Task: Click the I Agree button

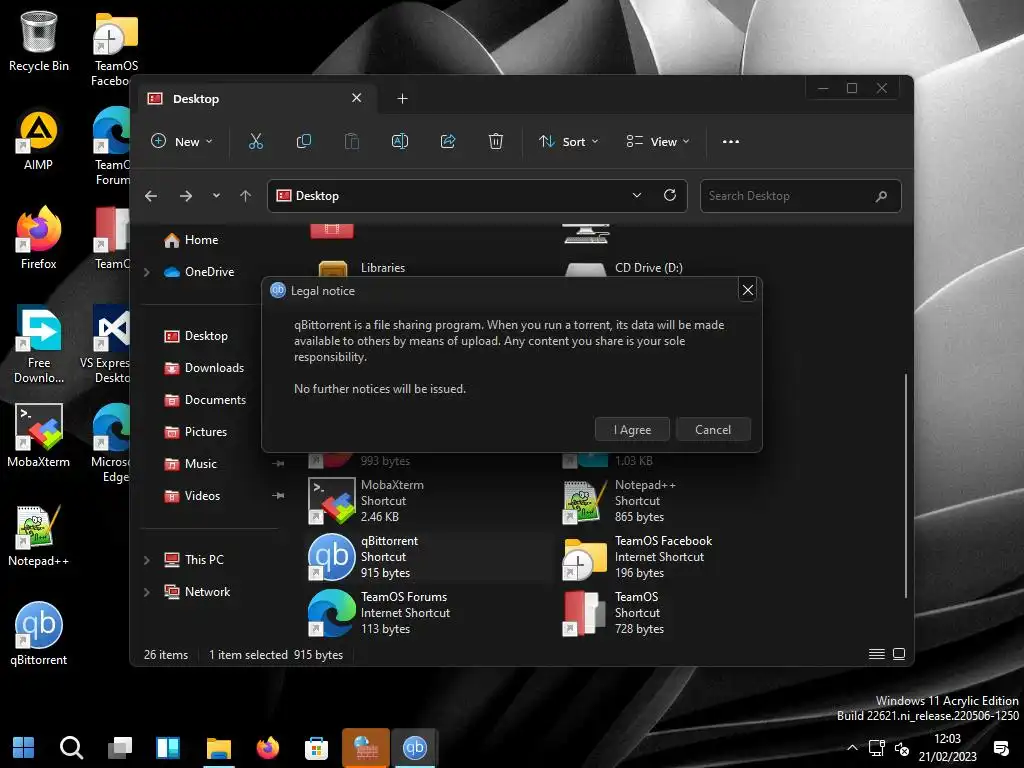Action: (632, 430)
